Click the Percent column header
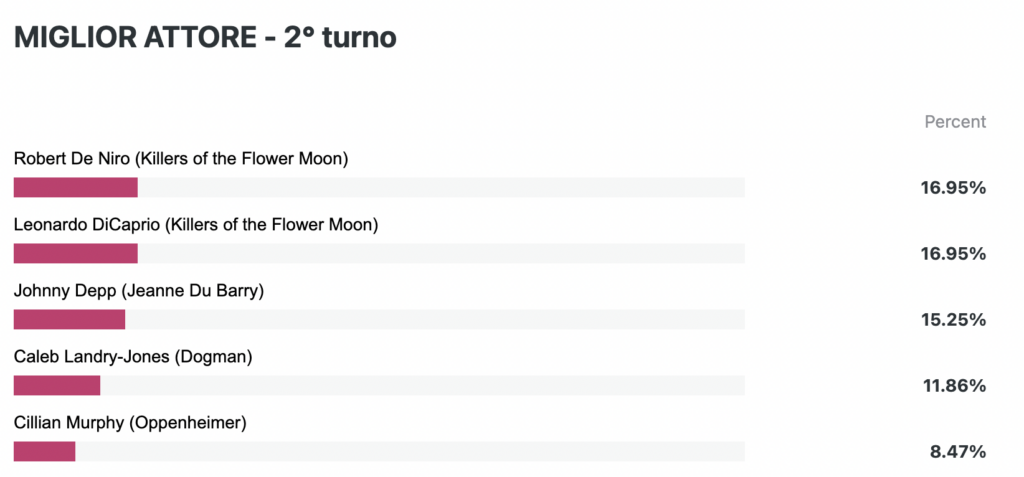Viewport: 1024px width, 477px height. point(955,122)
